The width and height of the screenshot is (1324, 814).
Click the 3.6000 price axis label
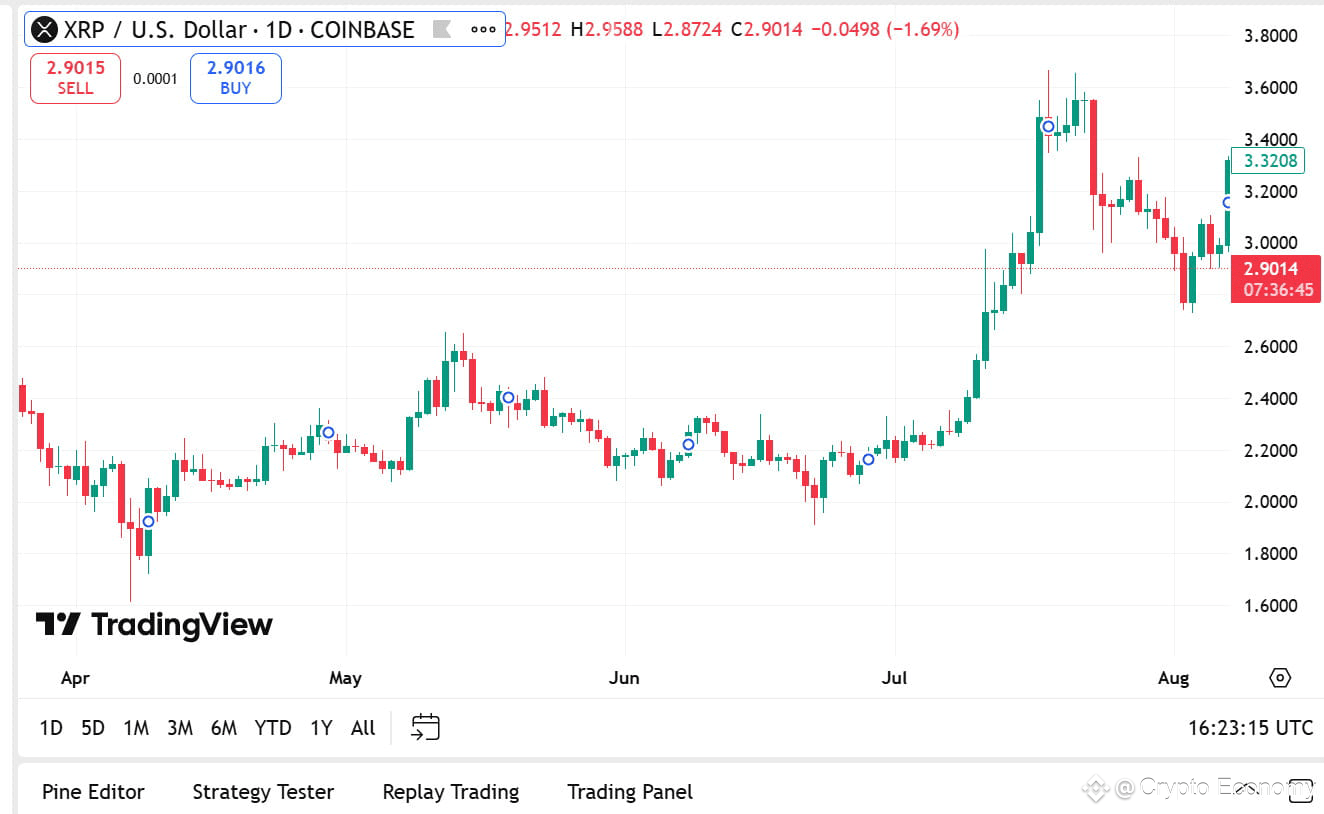point(1270,88)
